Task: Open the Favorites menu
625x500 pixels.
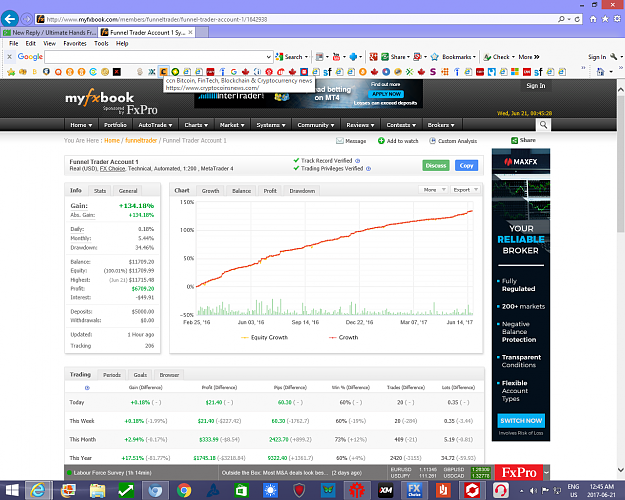Action: pyautogui.click(x=75, y=43)
